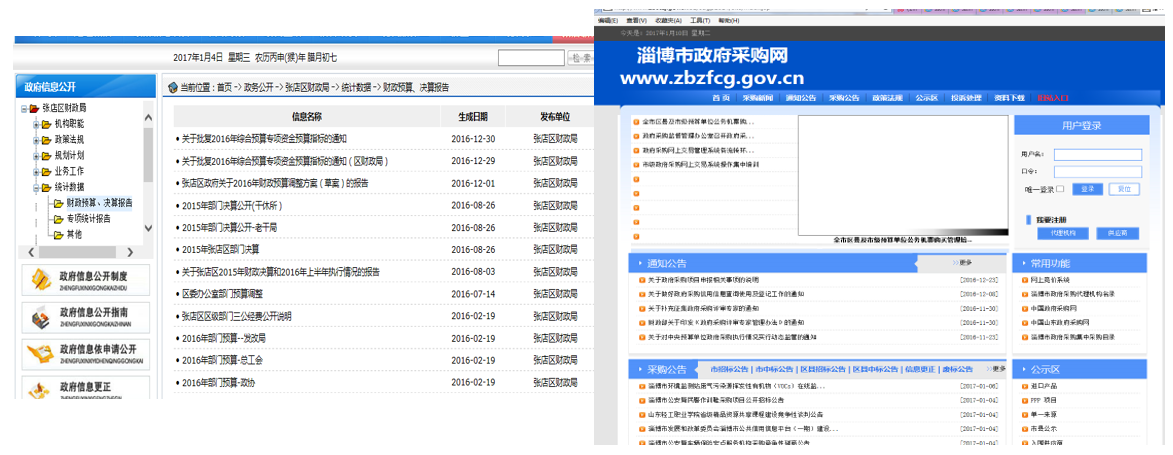Click the horizontal scrollbar under sidebar tree
The image size is (1173, 455).
[80, 252]
